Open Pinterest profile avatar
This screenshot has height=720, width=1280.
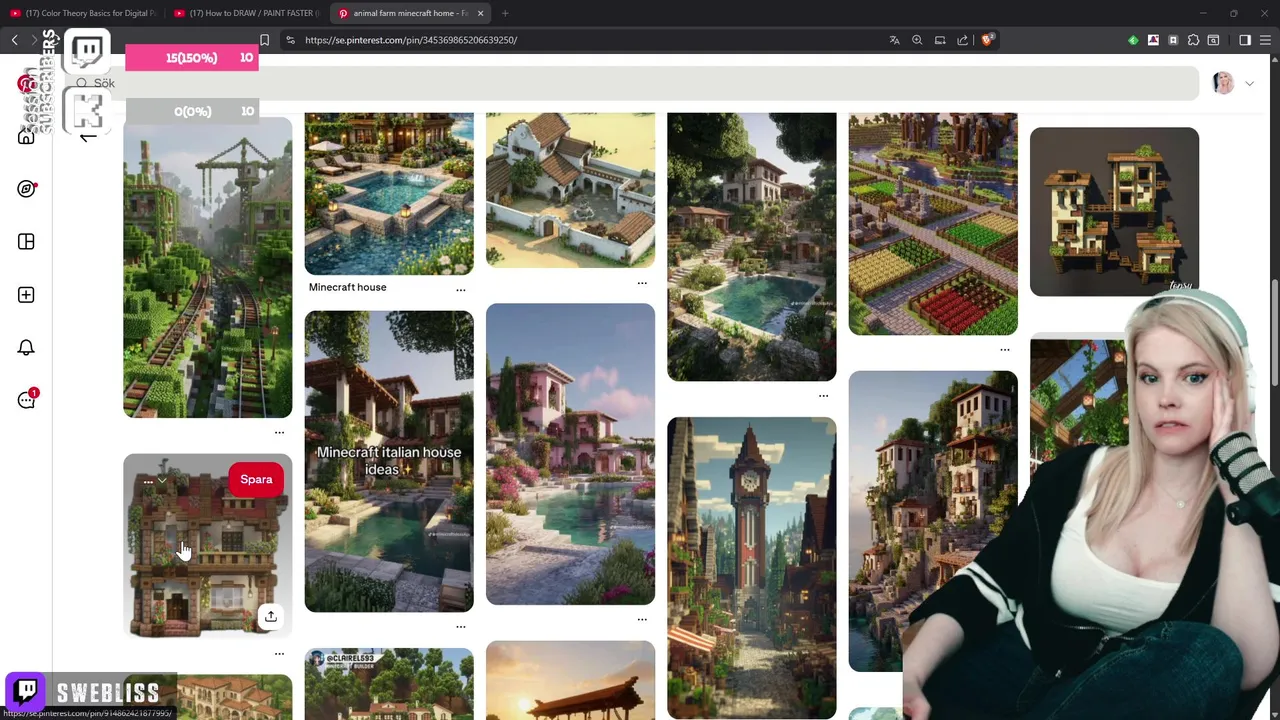(1223, 83)
